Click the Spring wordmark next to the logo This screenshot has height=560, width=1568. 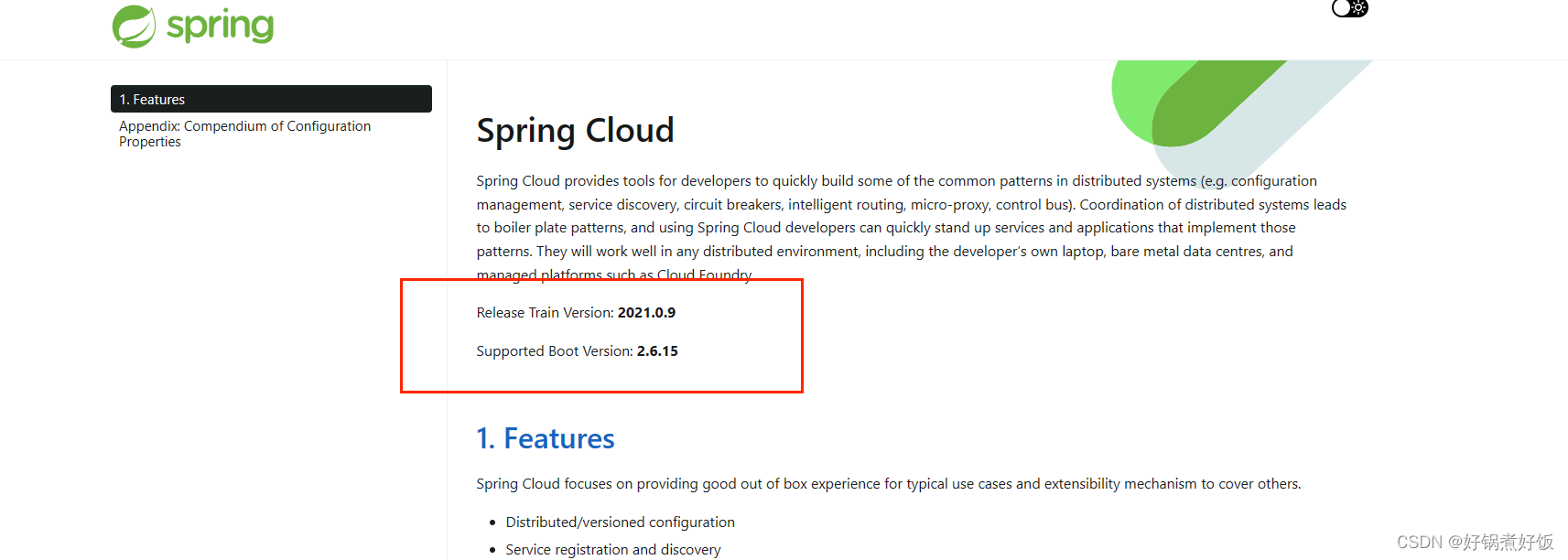click(220, 25)
